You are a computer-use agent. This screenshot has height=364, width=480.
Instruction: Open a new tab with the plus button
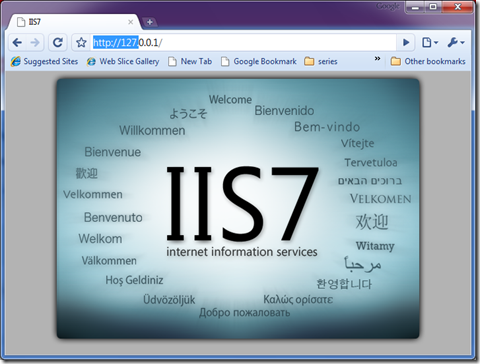click(x=150, y=22)
